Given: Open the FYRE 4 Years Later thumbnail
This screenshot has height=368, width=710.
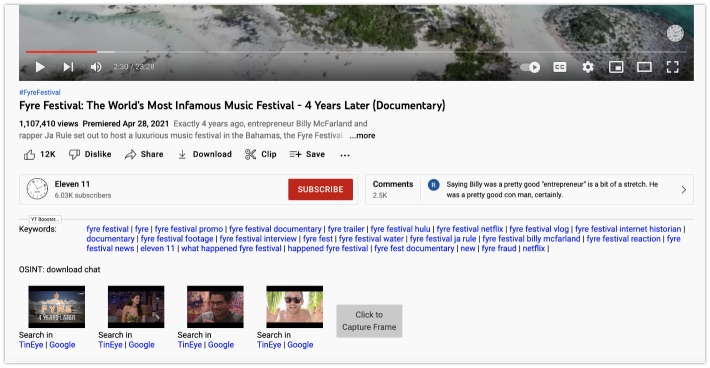Looking at the screenshot, I should [x=57, y=307].
